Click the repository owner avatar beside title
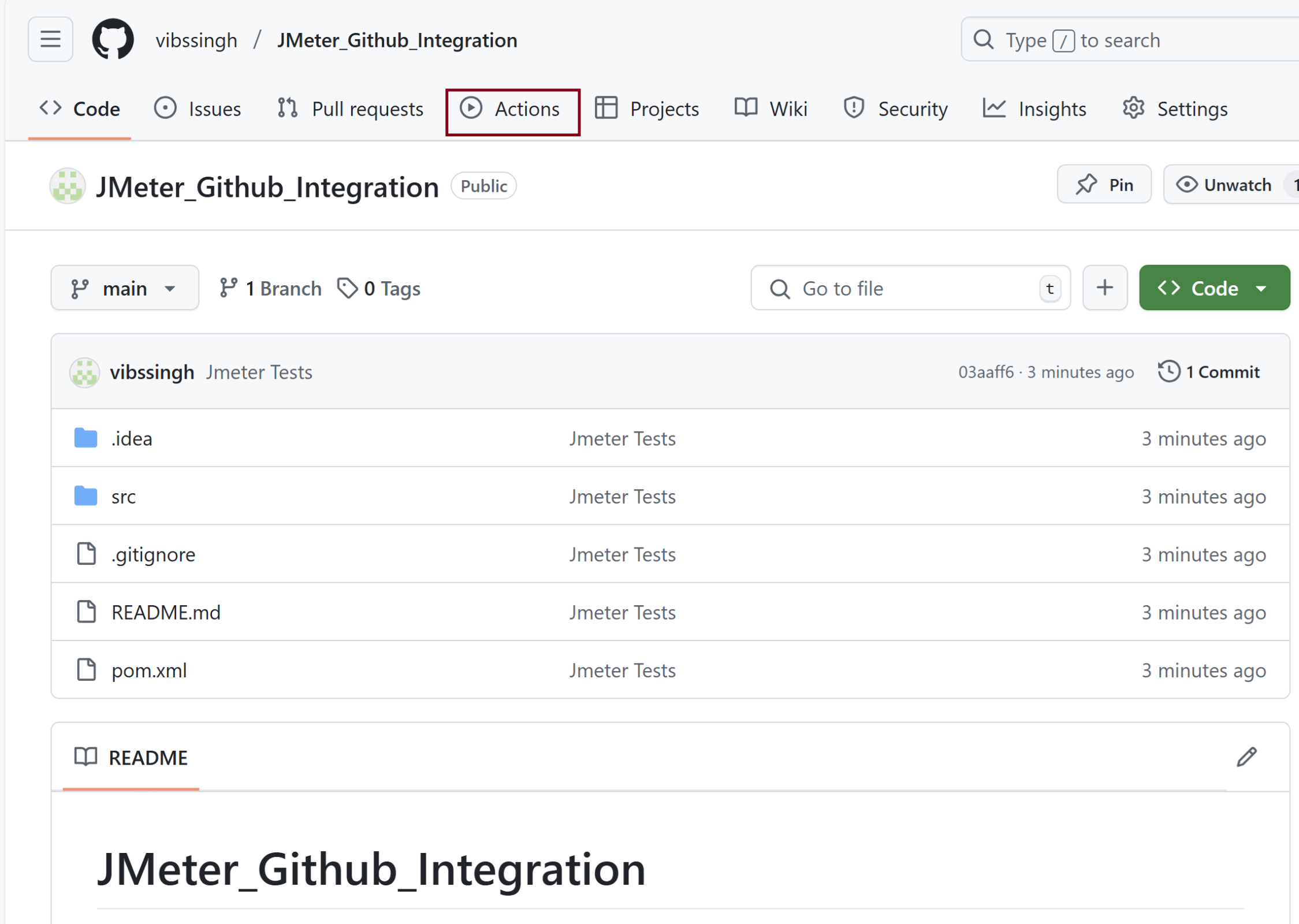The image size is (1299, 924). click(68, 186)
